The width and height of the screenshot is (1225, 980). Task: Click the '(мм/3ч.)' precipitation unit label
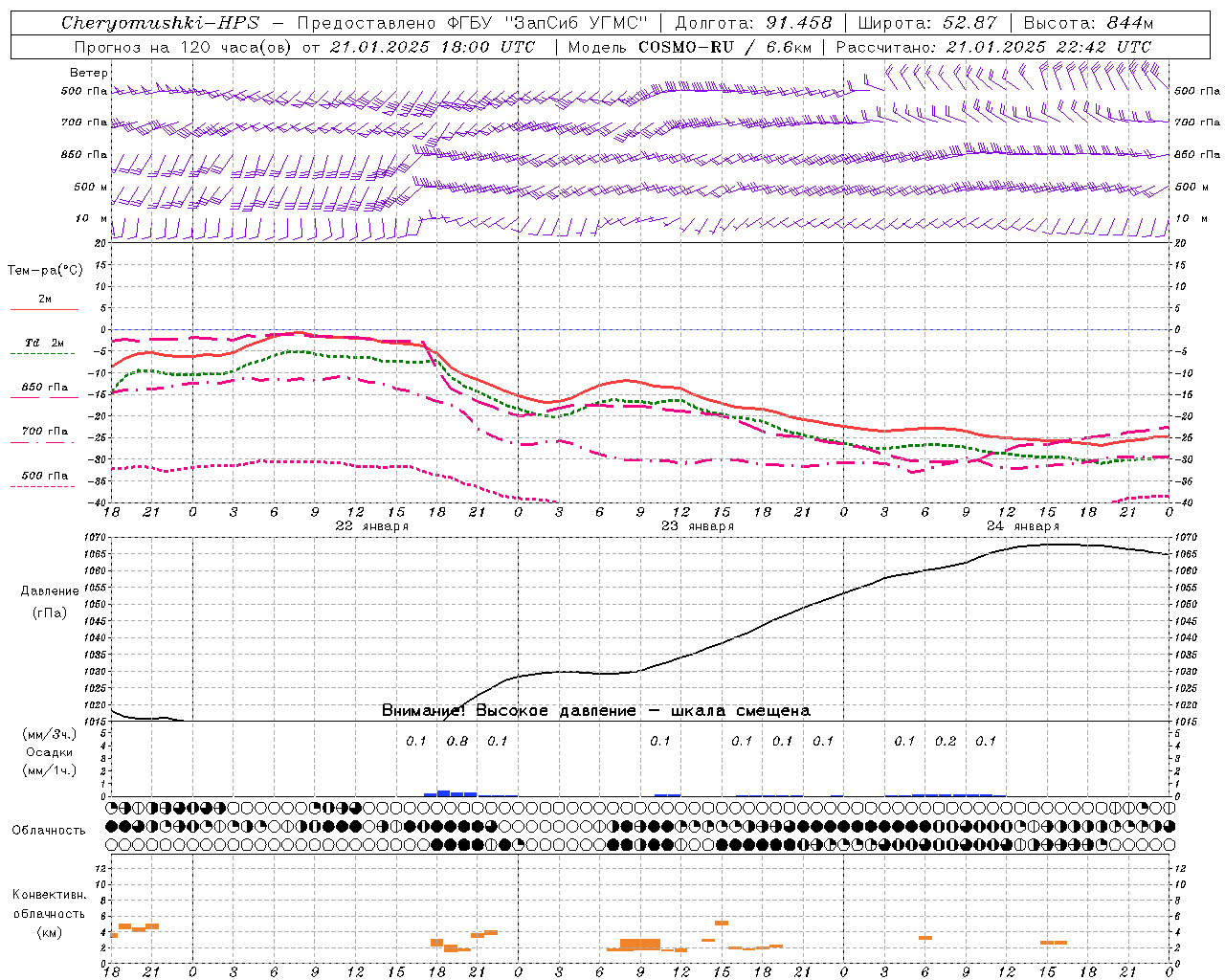coord(51,734)
